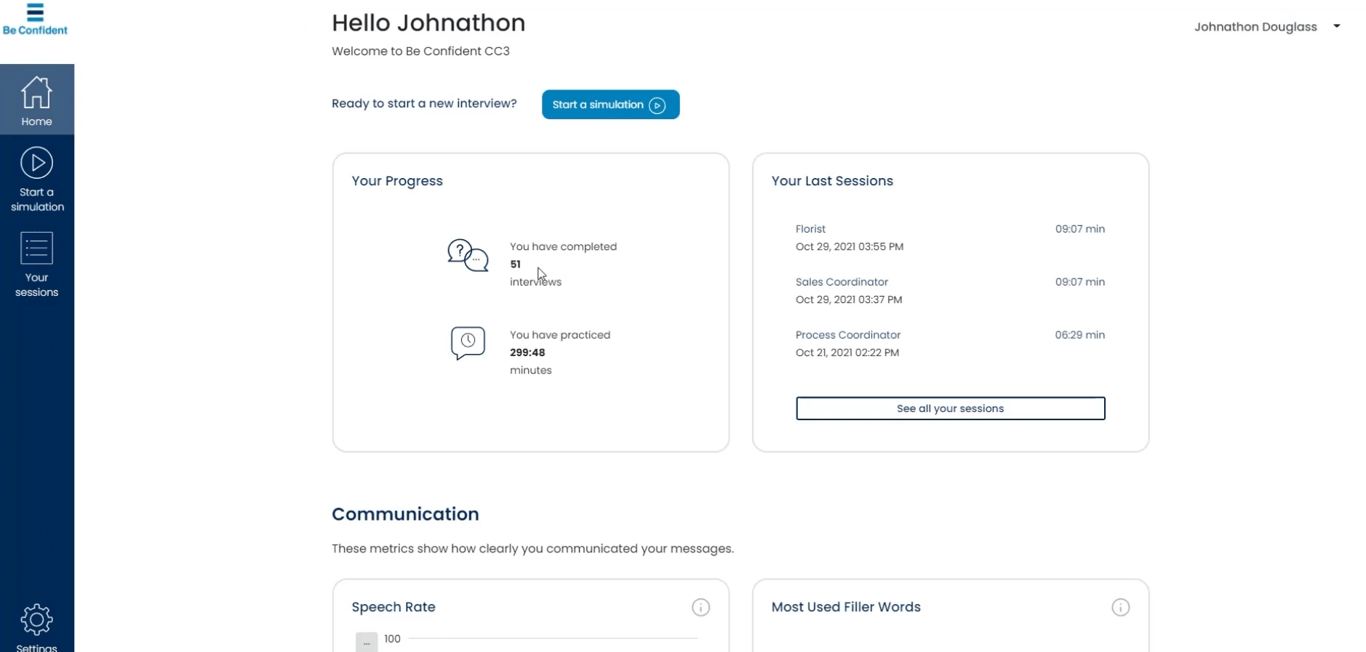
Task: Click the play circle in Start a simulation button
Action: (657, 105)
